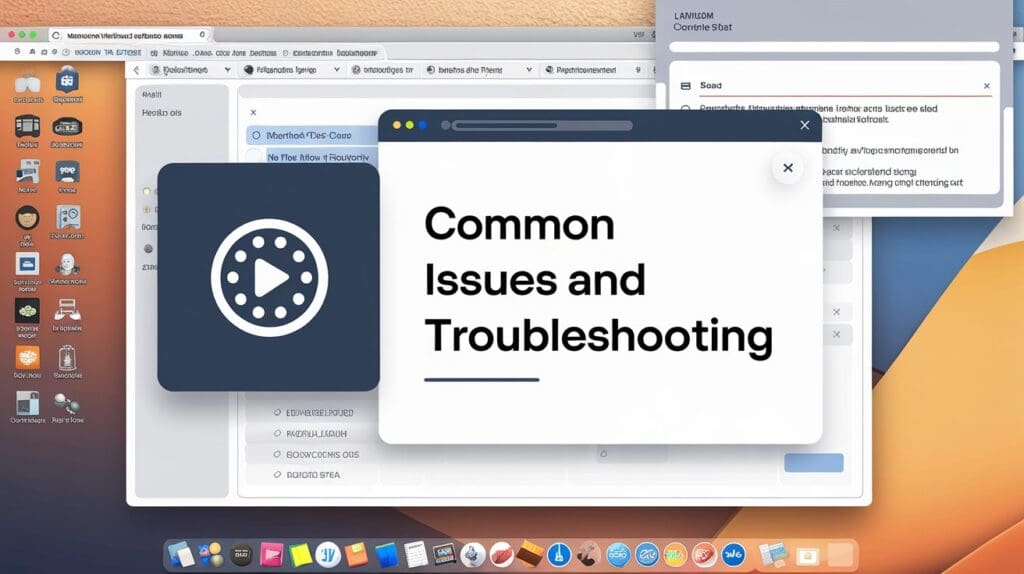1024x574 pixels.
Task: Select the 'FAODULLAIJUH' row circle
Action: (278, 434)
